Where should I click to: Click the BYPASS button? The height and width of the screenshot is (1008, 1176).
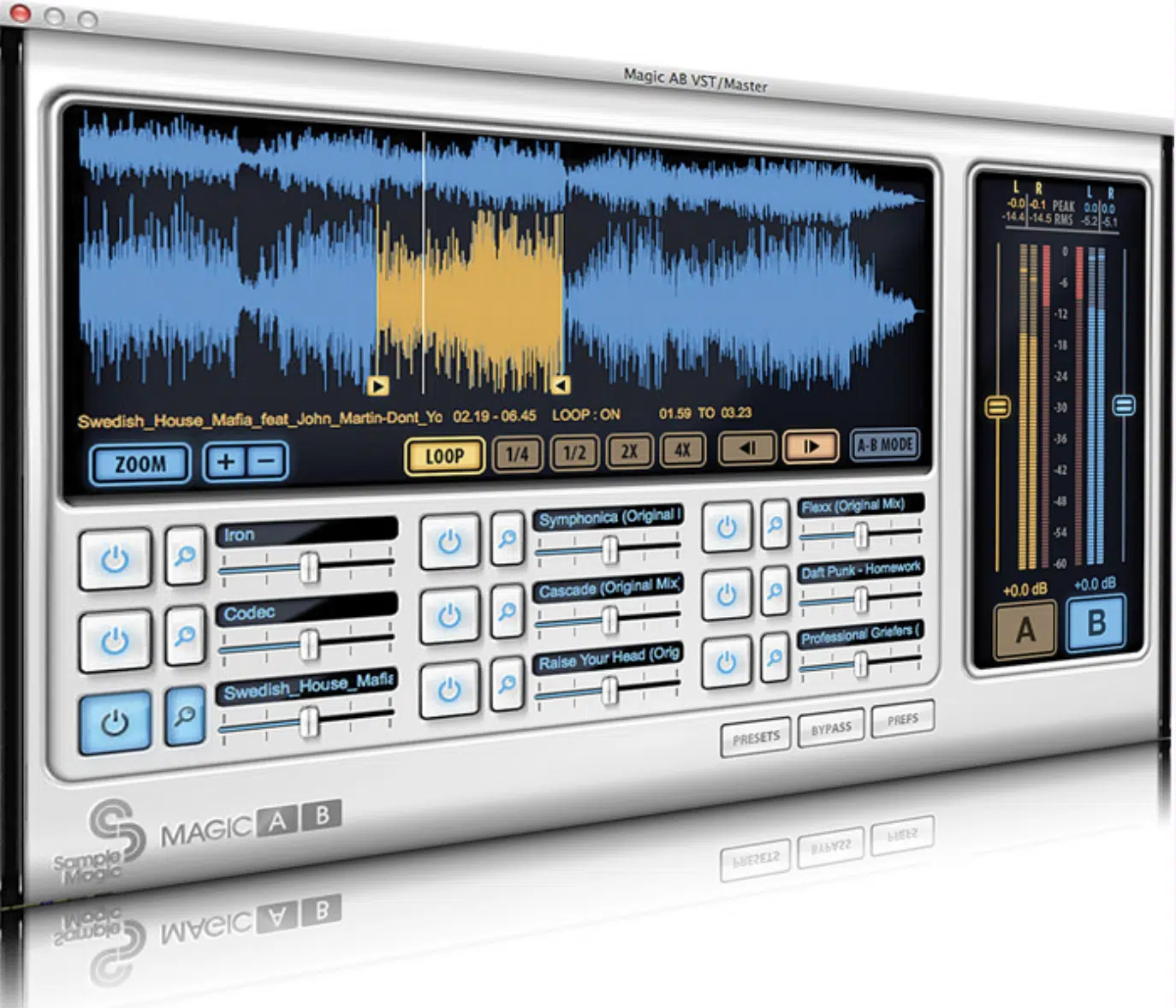tap(831, 728)
